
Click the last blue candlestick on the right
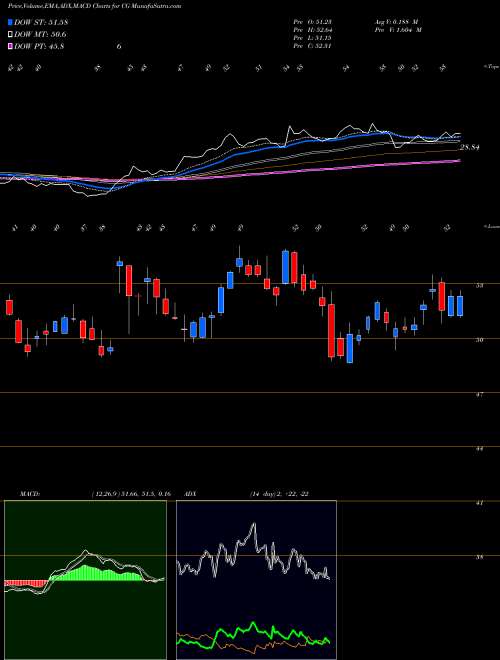click(x=460, y=306)
